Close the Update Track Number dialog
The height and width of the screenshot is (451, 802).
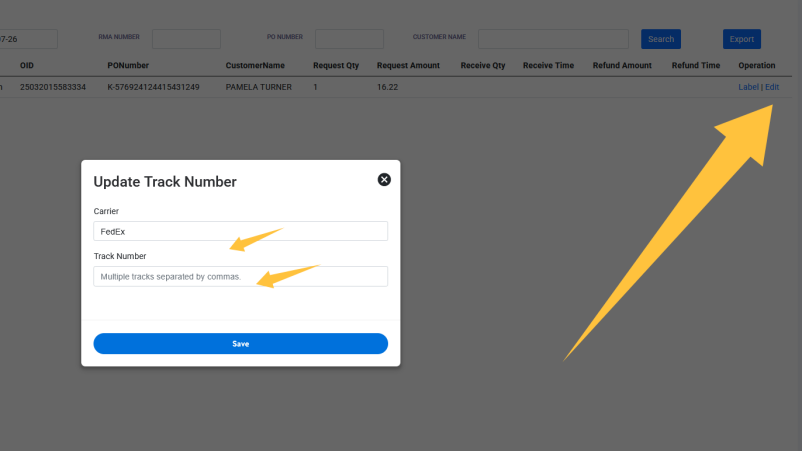pos(384,179)
